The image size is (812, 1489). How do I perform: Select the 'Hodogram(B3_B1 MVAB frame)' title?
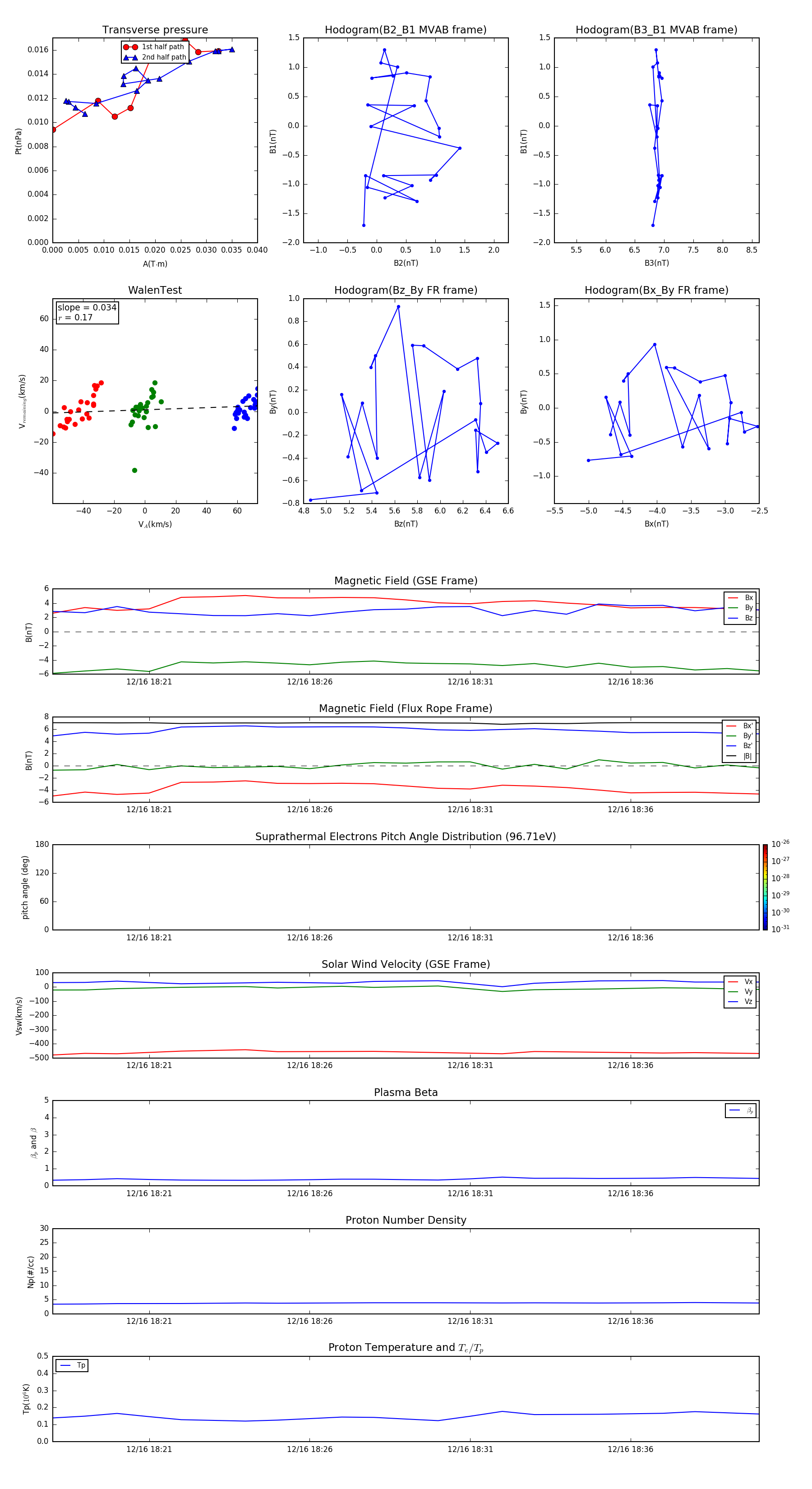[x=656, y=30]
